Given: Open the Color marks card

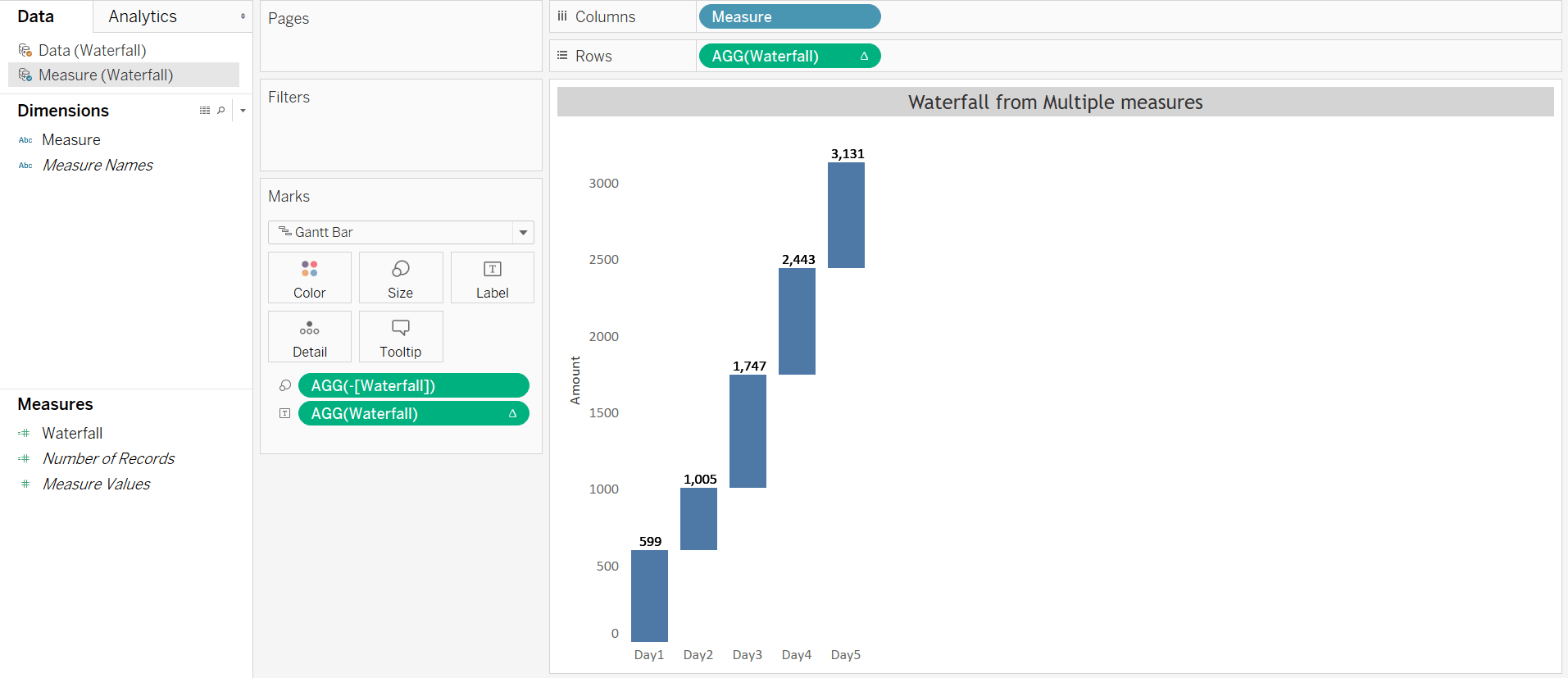Looking at the screenshot, I should coord(309,278).
